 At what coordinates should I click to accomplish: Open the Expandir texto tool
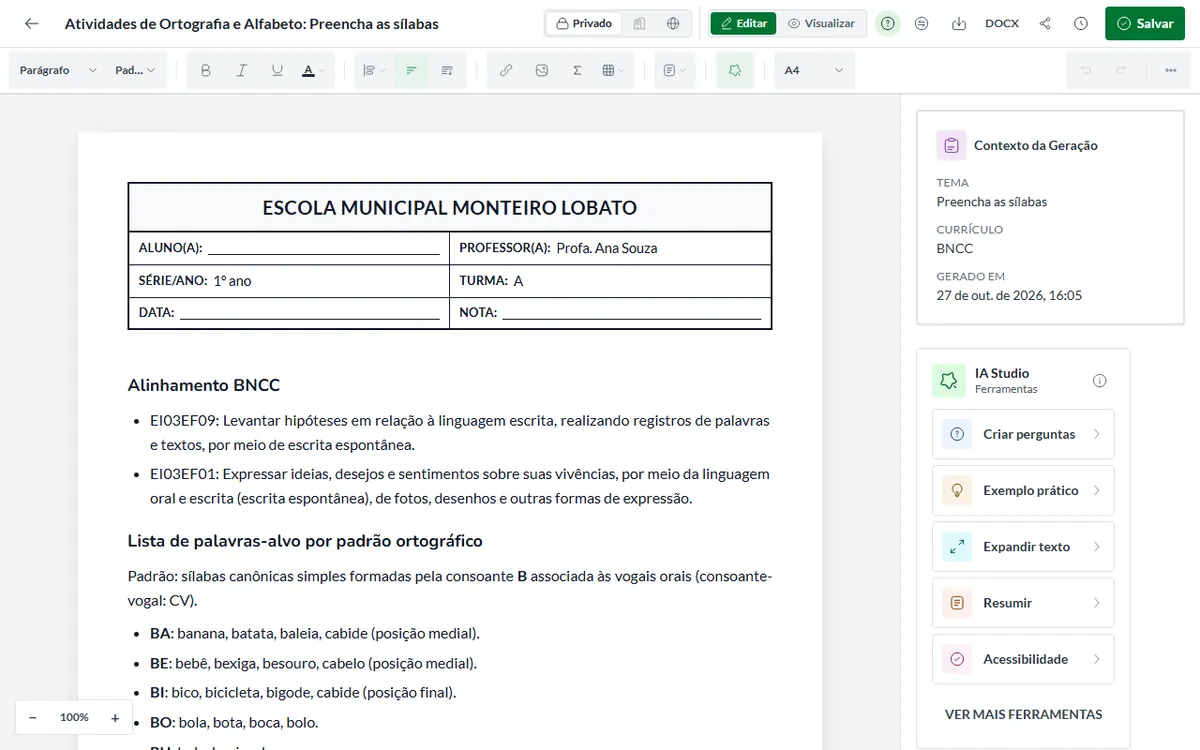click(1023, 547)
